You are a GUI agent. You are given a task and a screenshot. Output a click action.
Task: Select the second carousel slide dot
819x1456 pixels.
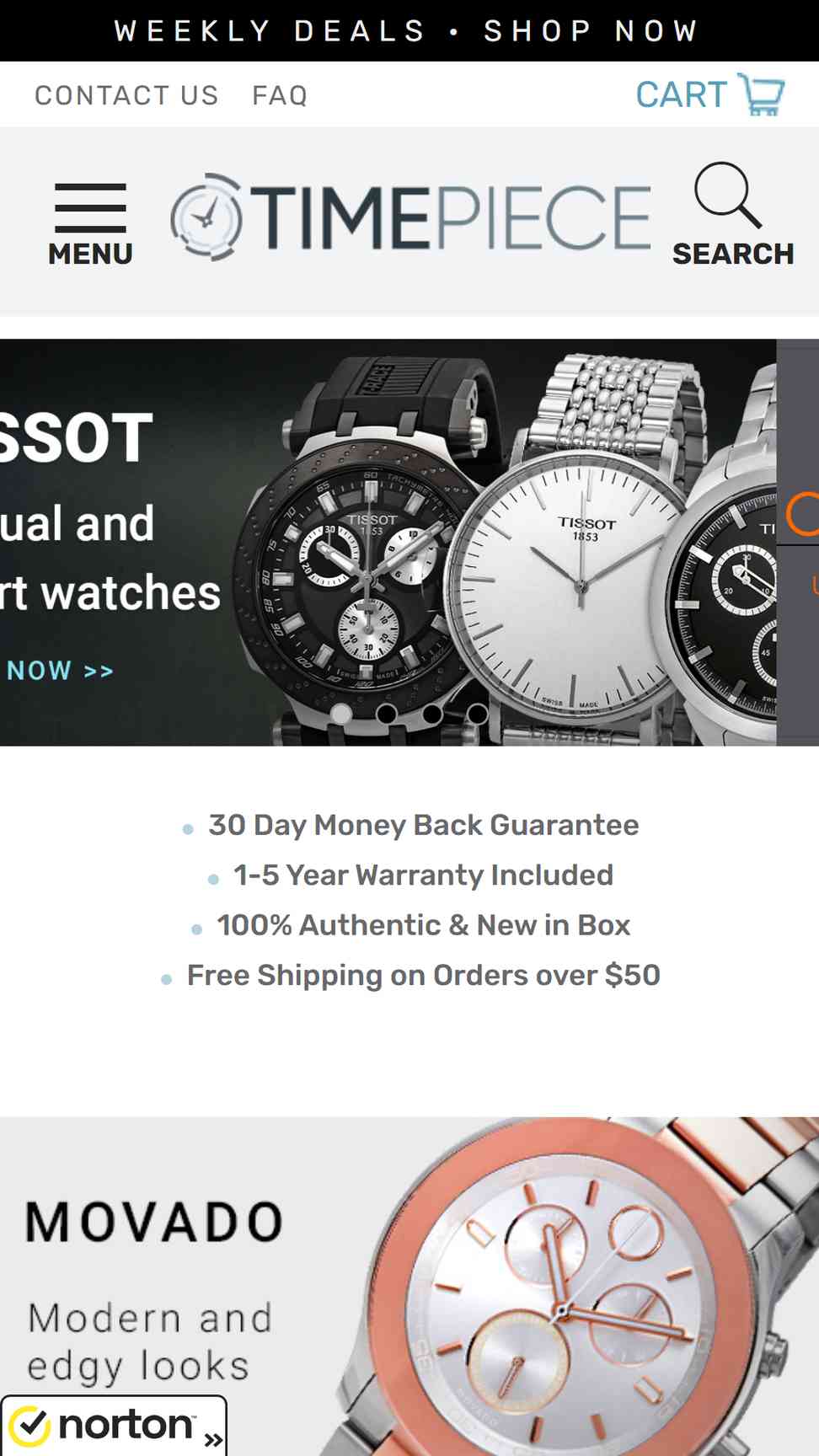387,714
